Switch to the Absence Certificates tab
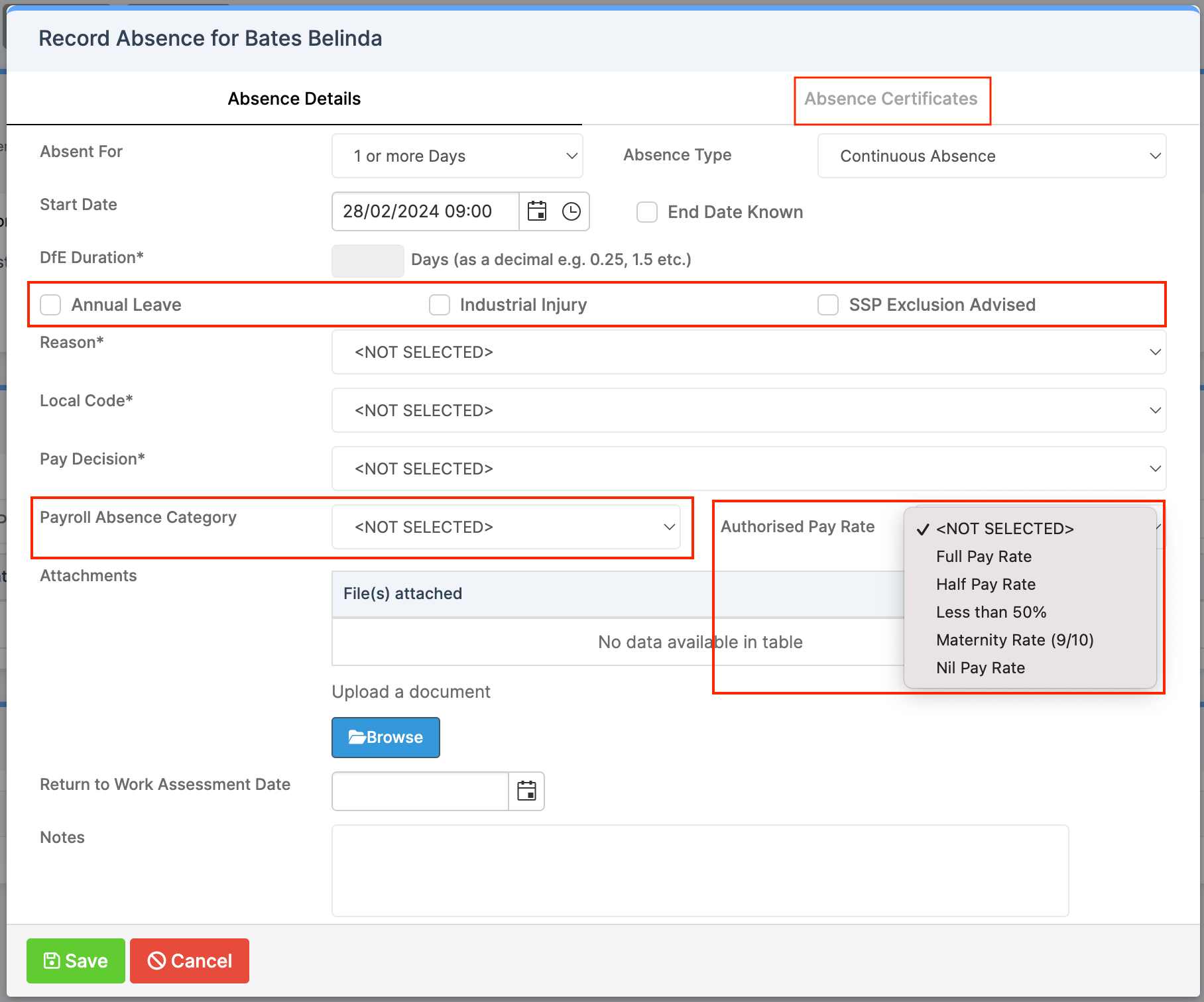This screenshot has height=1002, width=1204. tap(891, 98)
